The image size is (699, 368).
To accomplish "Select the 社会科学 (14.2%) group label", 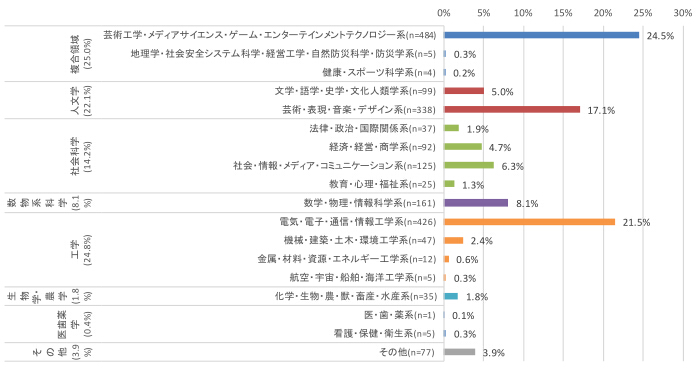I will pos(80,155).
